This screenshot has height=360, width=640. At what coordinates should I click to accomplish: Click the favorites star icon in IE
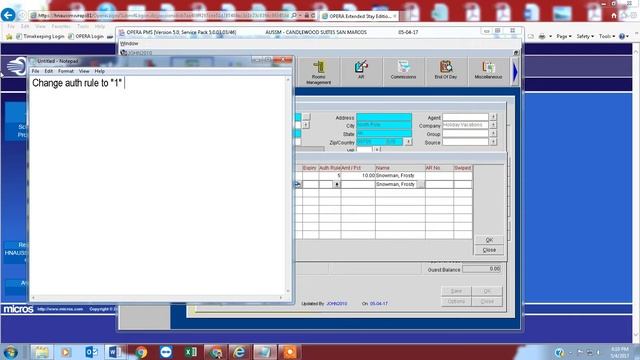point(9,36)
